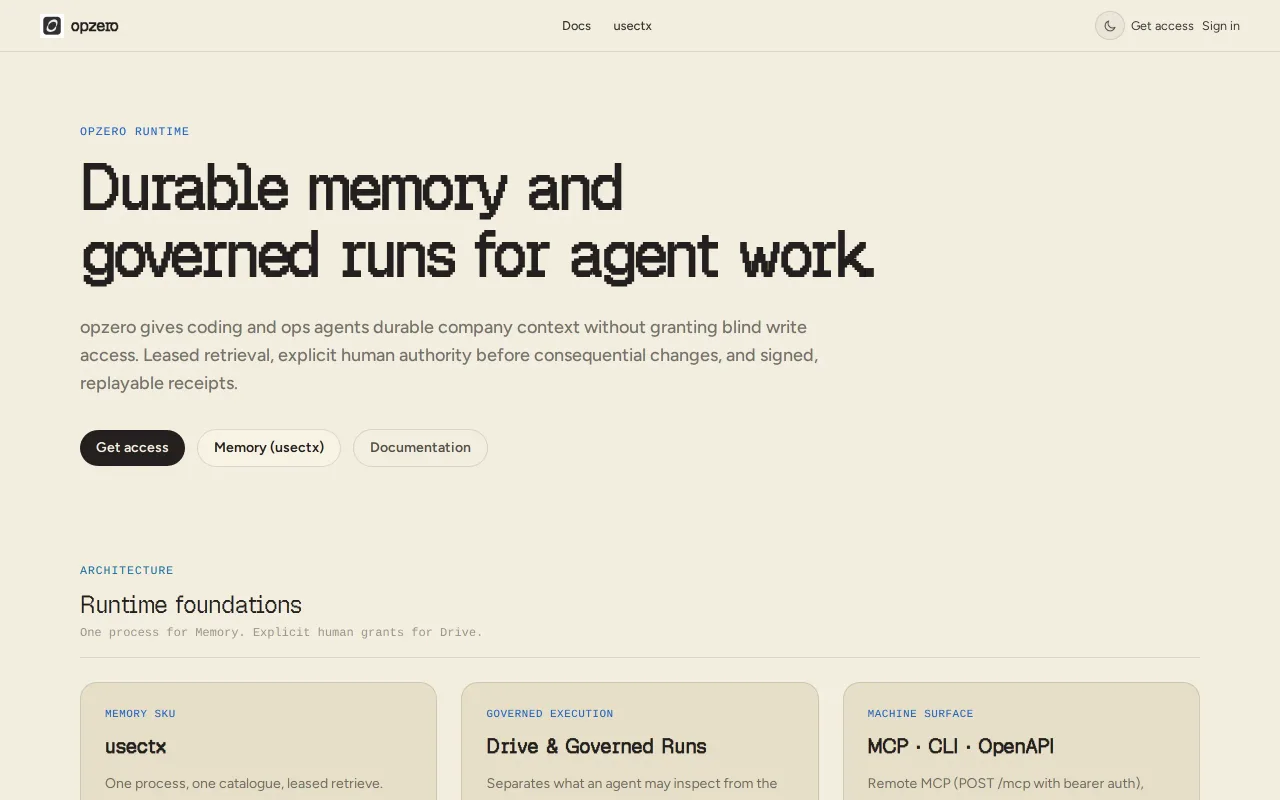Click the GOVERNED EXECUTION label
The width and height of the screenshot is (1280, 800).
[x=550, y=714]
